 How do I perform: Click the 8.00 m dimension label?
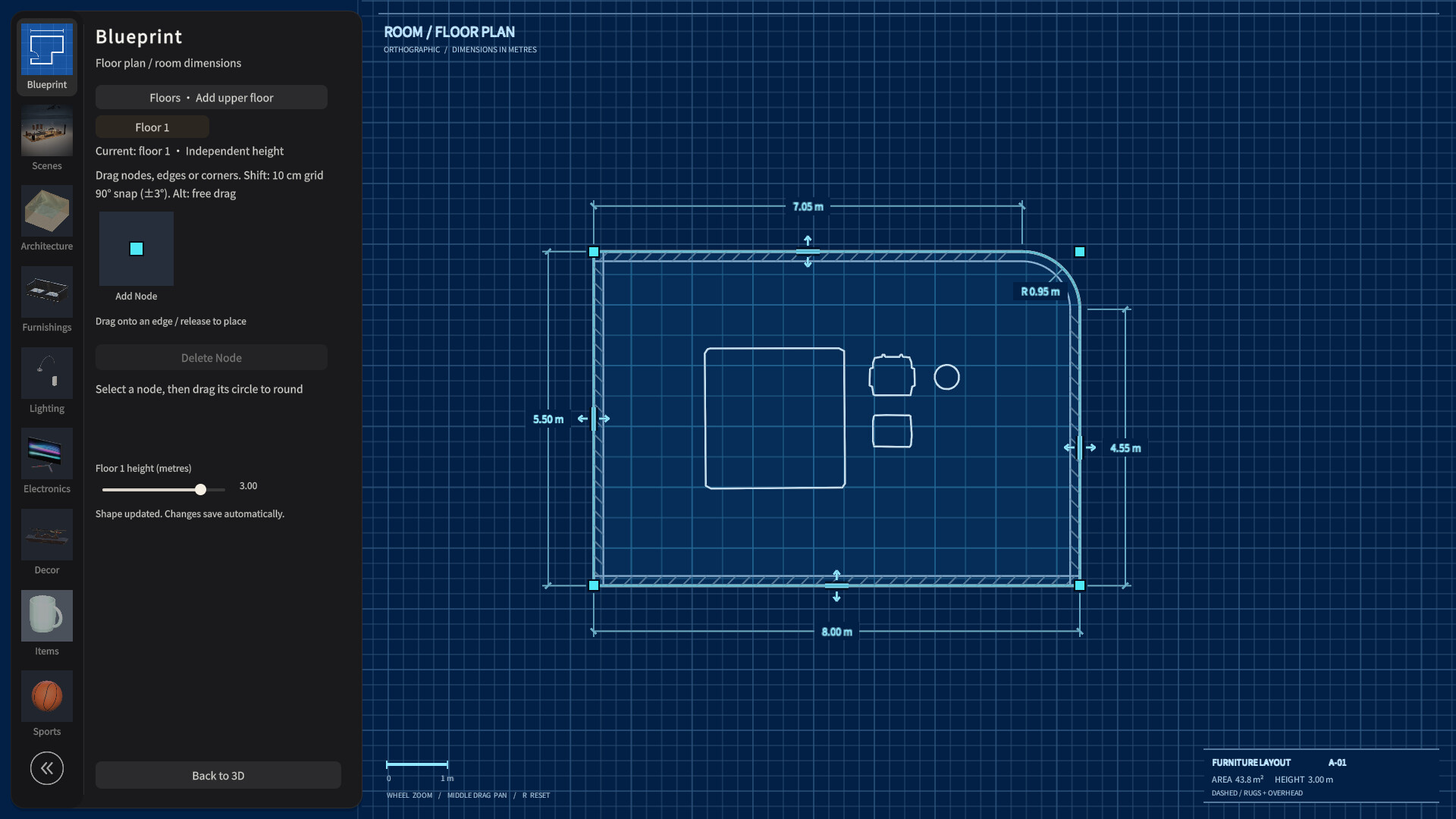click(x=836, y=632)
